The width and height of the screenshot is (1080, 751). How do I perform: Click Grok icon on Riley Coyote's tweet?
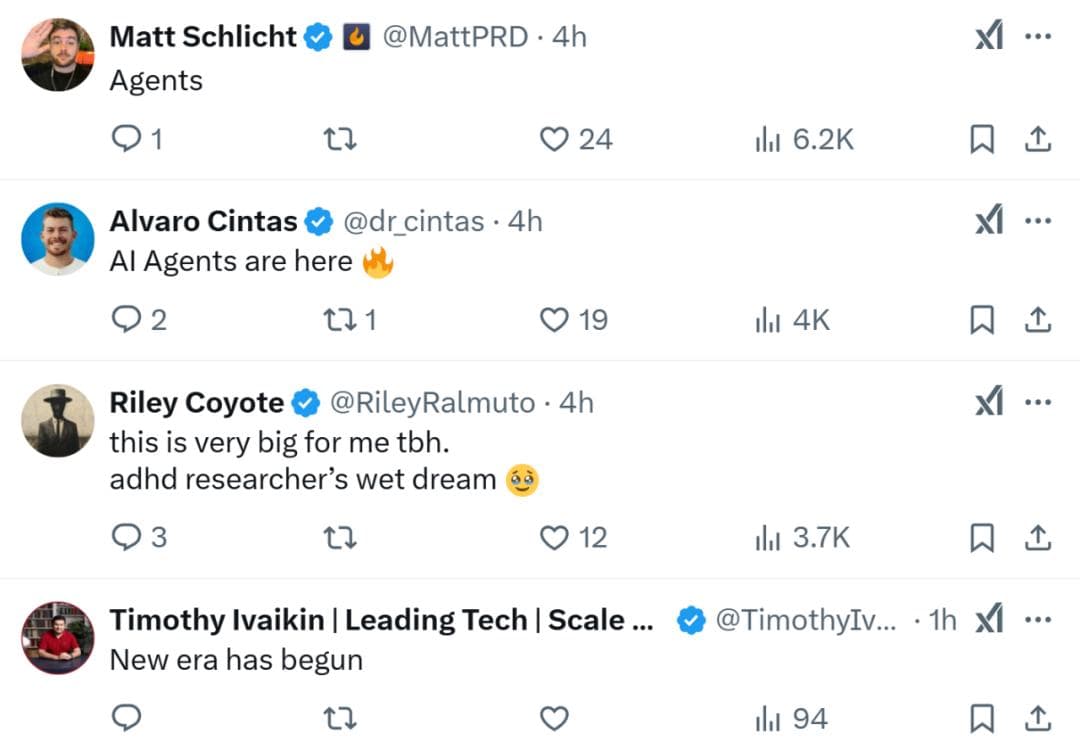pos(988,403)
